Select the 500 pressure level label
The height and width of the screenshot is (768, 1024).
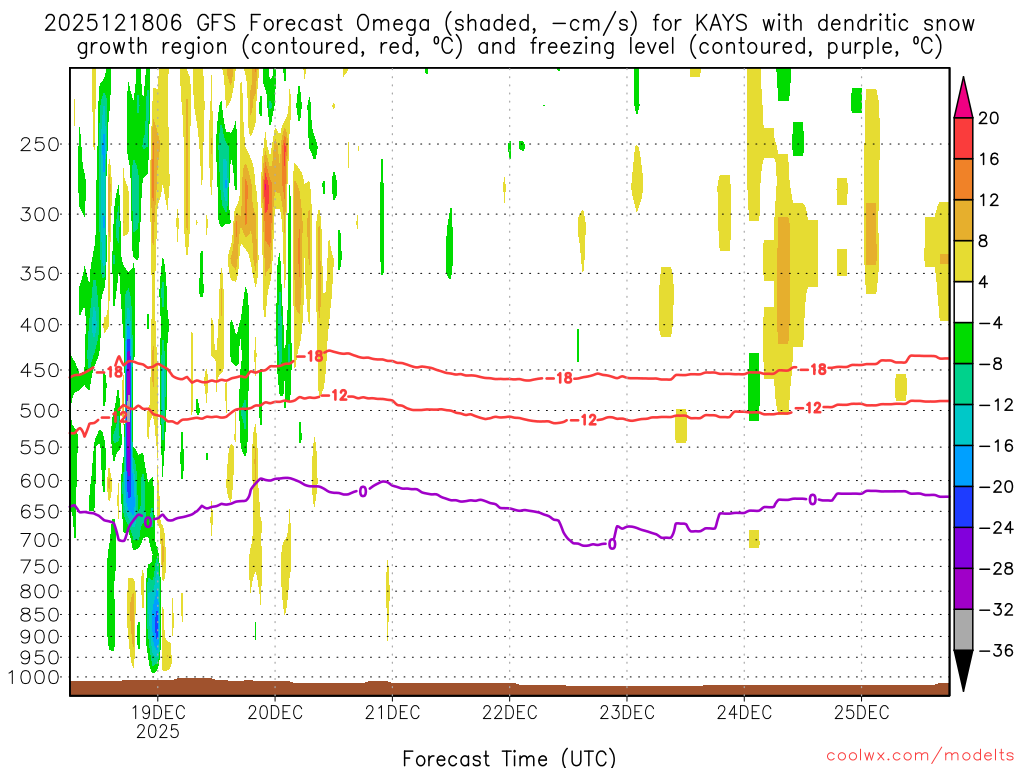[40, 411]
